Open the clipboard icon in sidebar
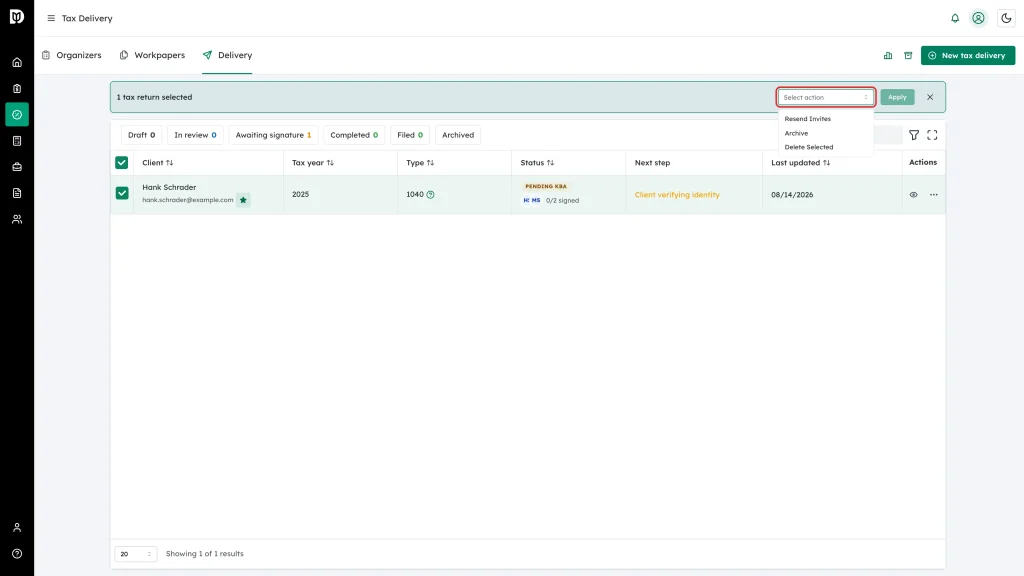This screenshot has height=576, width=1024. point(17,89)
